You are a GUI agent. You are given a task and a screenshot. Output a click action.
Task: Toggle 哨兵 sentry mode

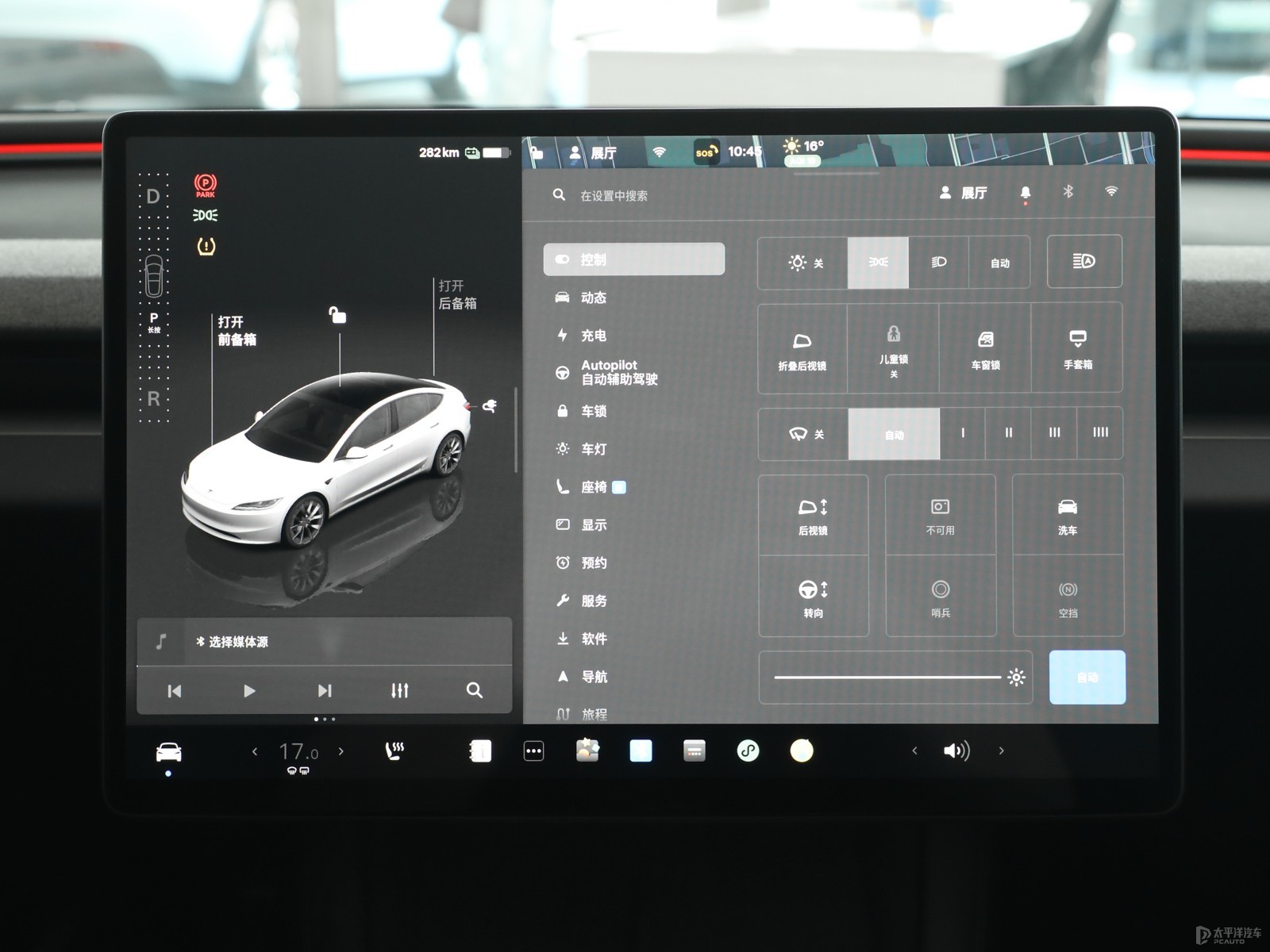[x=940, y=597]
